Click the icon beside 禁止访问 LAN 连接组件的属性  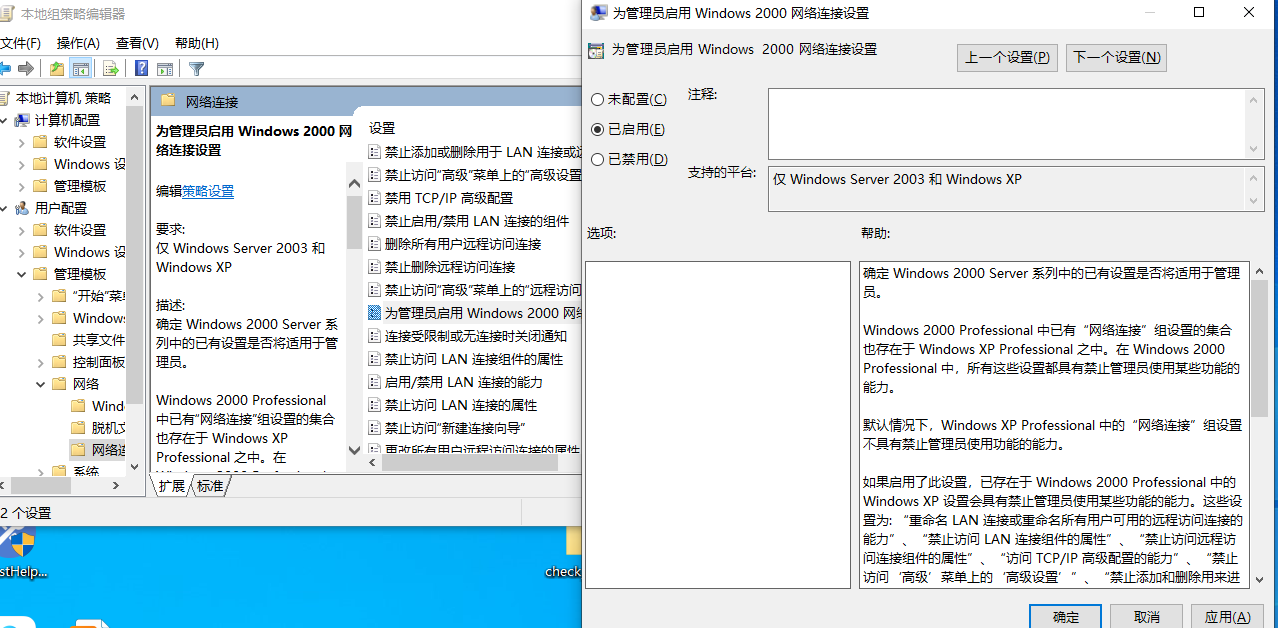[x=375, y=359]
